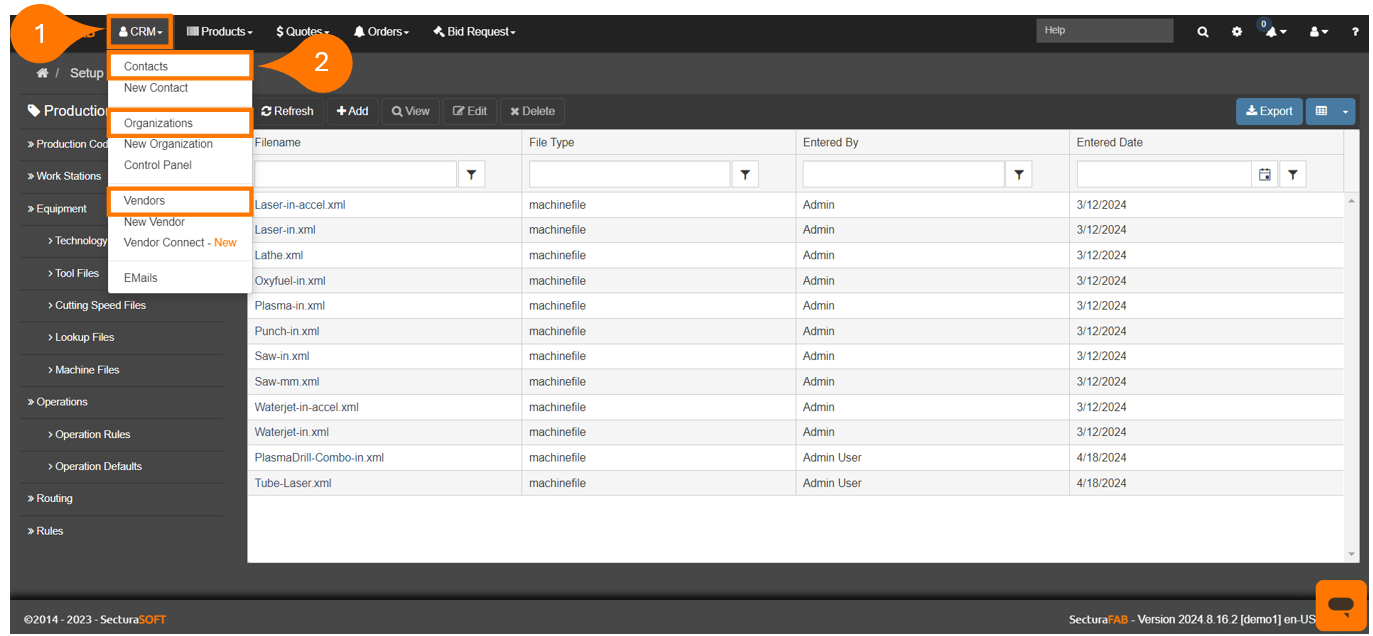
Task: Open the Tube-Laser.xml file link
Action: pyautogui.click(x=293, y=483)
